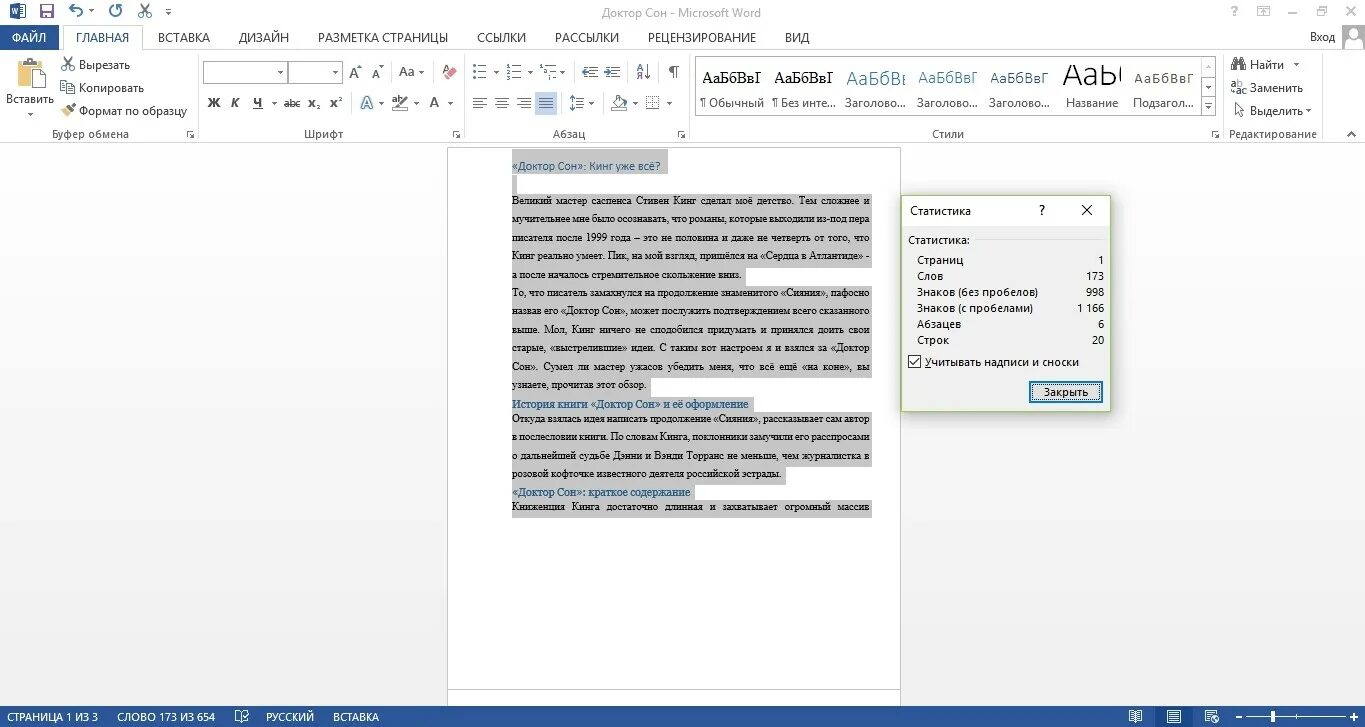The image size is (1365, 727).
Task: Open the font name dropdown
Action: pos(279,72)
